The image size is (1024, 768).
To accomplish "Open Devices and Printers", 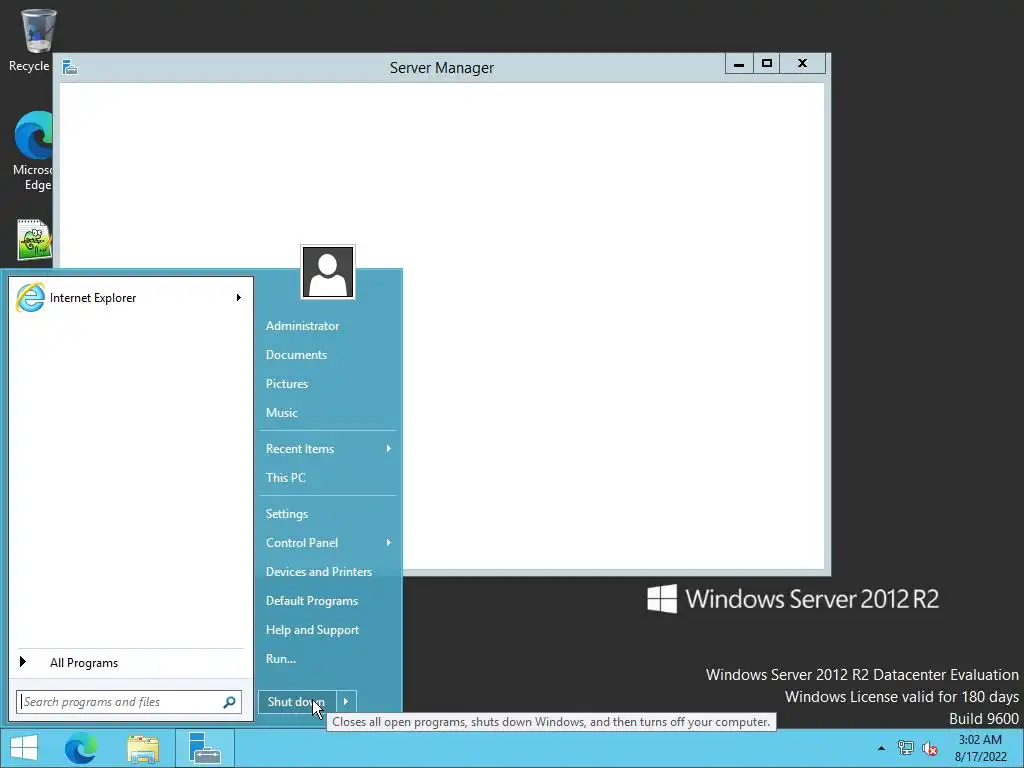I will (x=319, y=571).
